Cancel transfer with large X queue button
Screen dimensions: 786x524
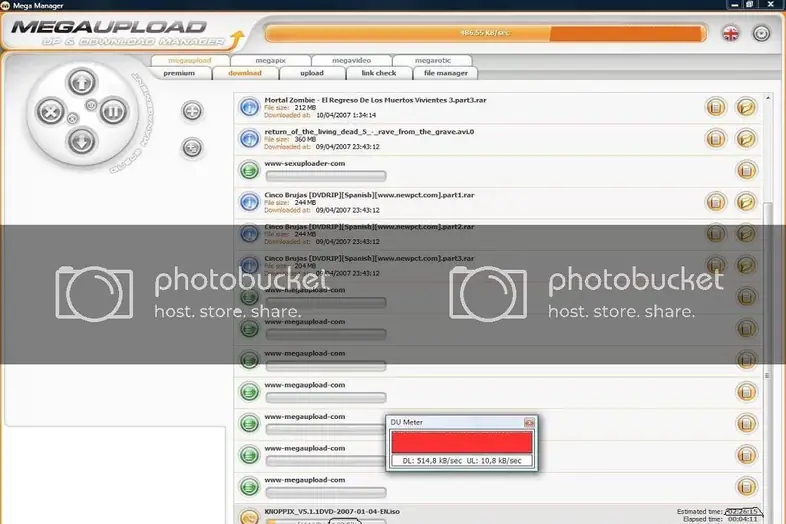click(51, 111)
